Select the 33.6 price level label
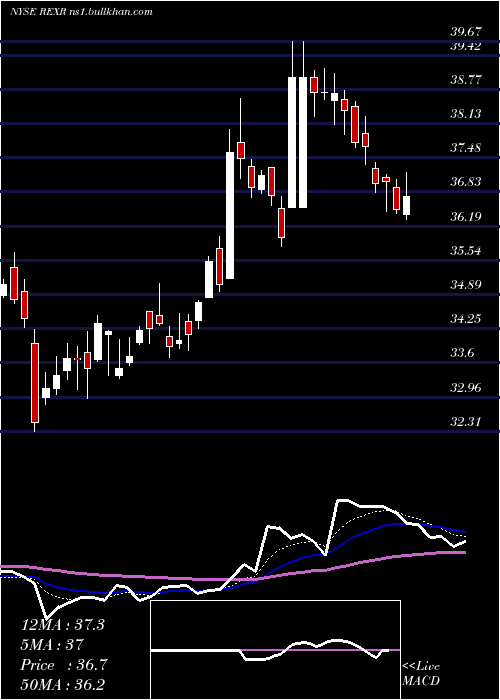The height and width of the screenshot is (700, 500). [462, 354]
